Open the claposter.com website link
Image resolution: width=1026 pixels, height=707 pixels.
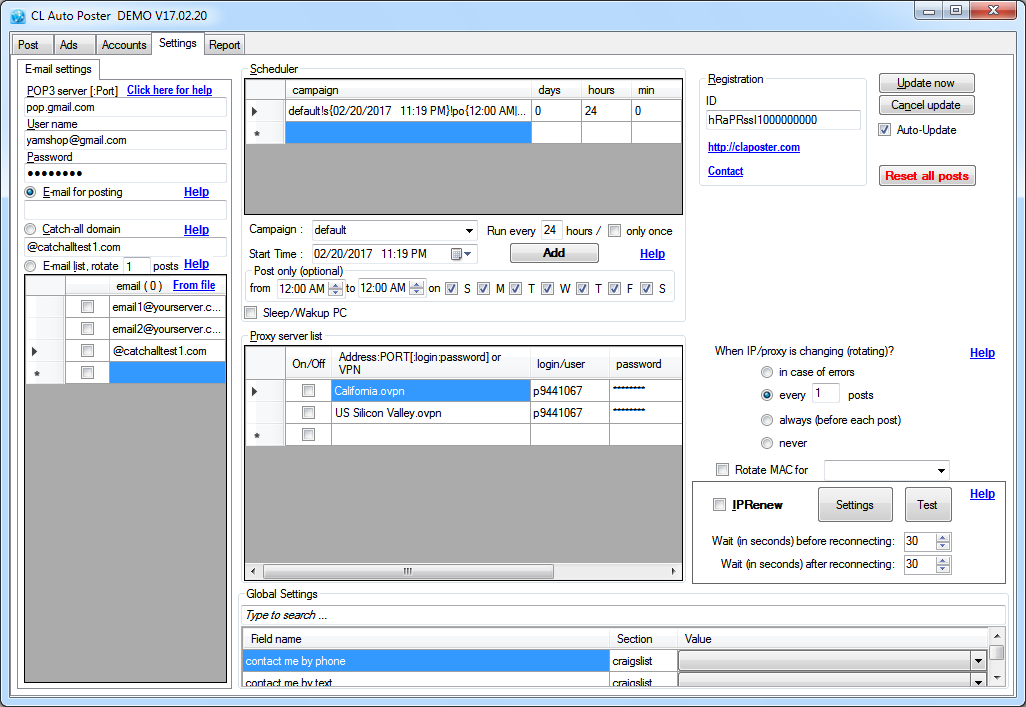[x=753, y=147]
